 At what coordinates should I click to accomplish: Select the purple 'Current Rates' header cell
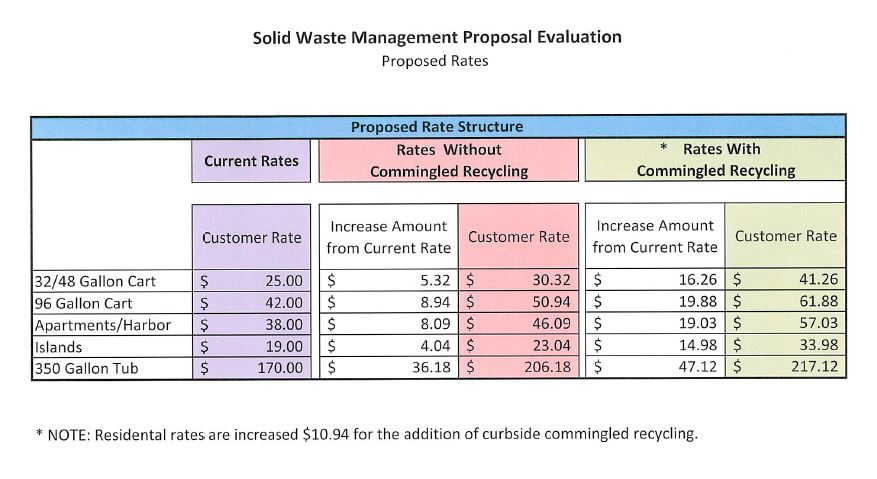click(251, 160)
